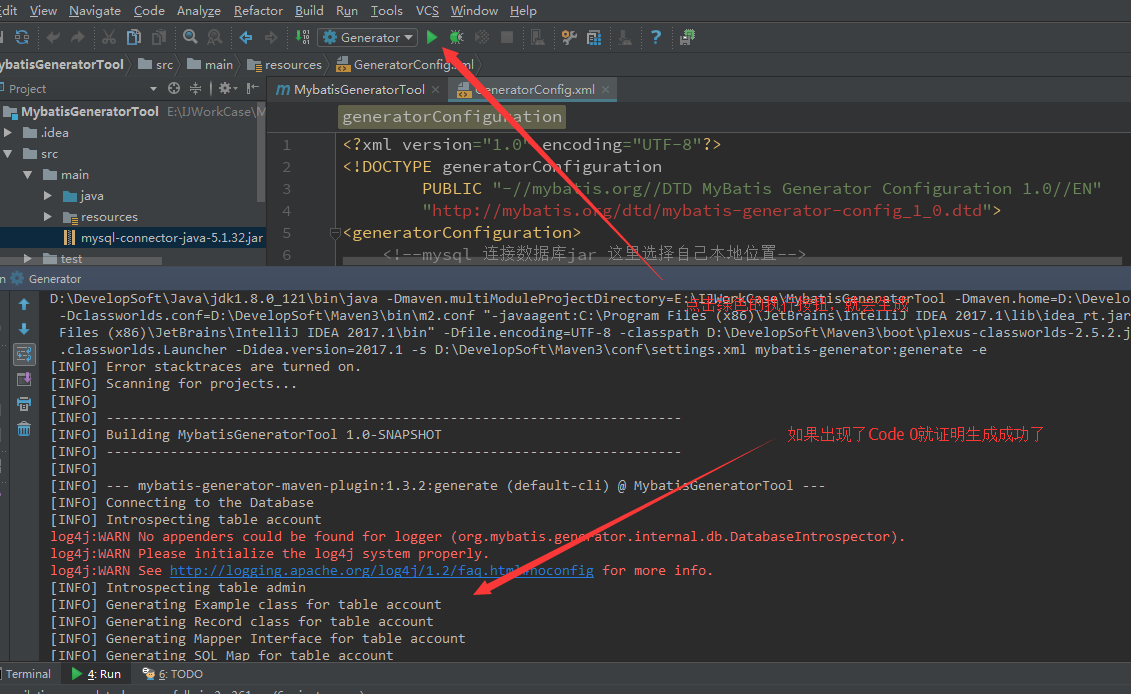The image size is (1131, 694).
Task: Hide the Project panel with the pin icon
Action: (252, 89)
